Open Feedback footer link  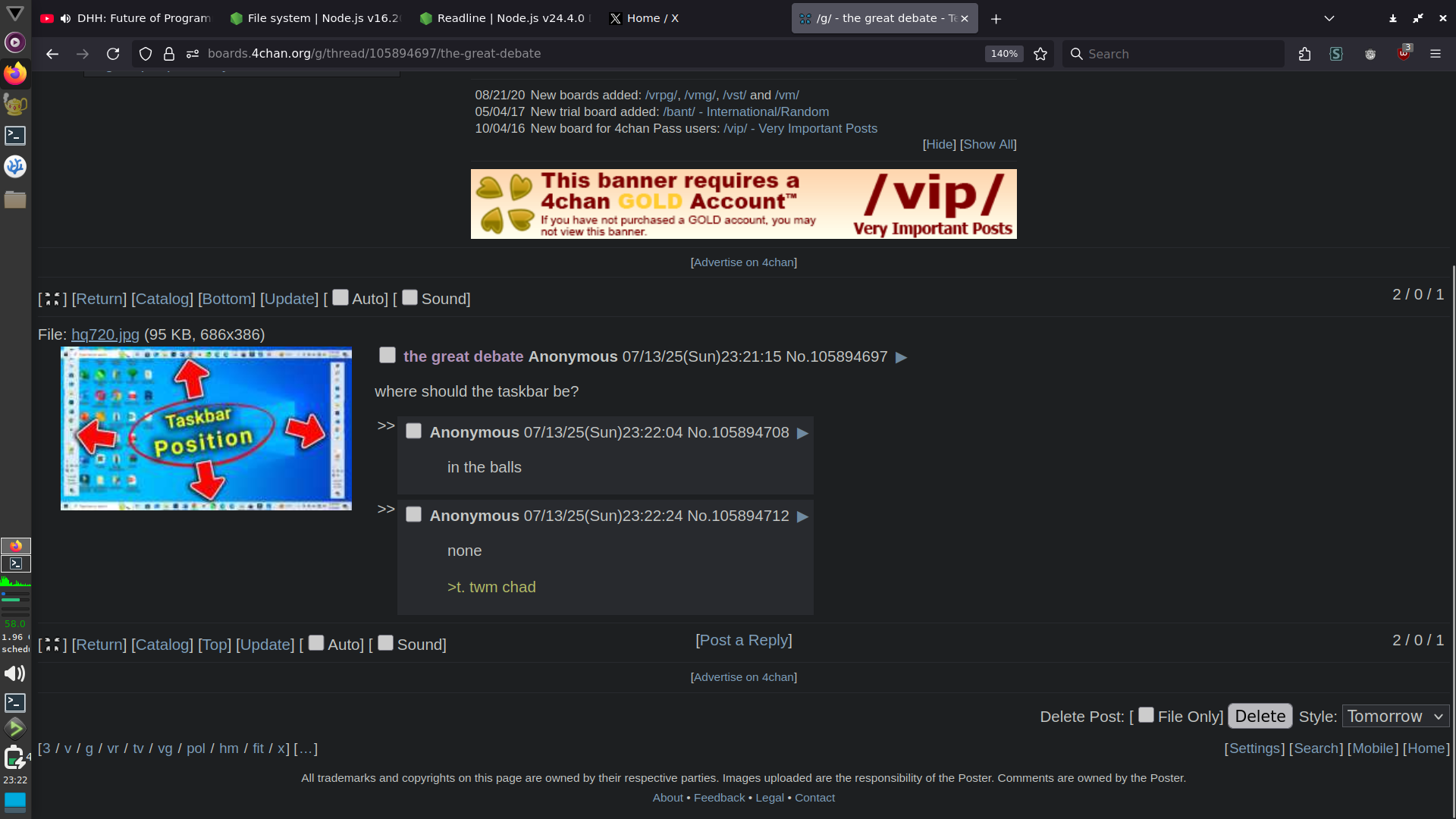pyautogui.click(x=719, y=798)
